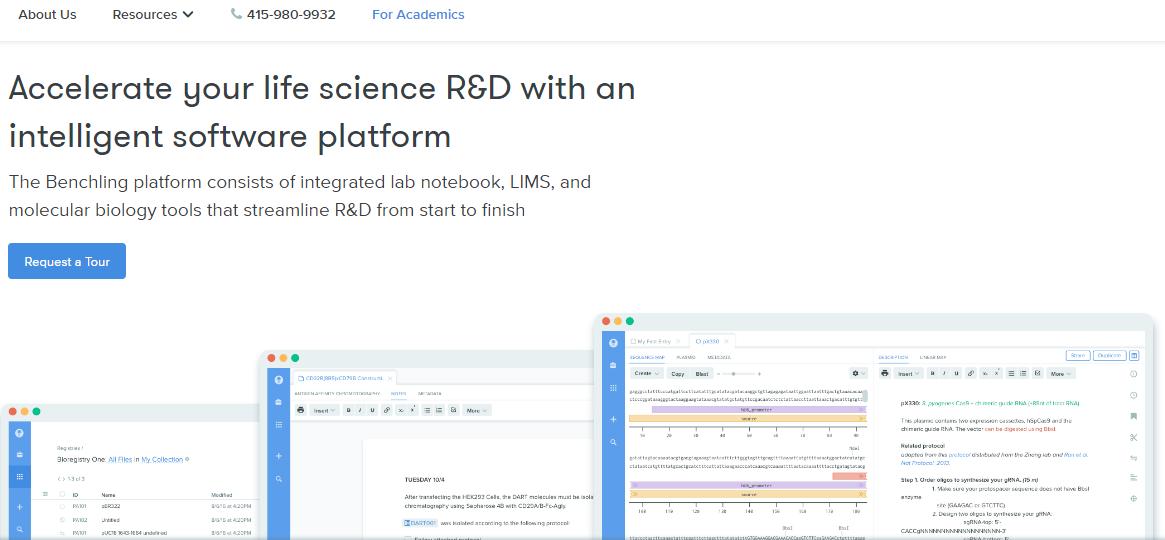Click the link icon in sequence window description toolbar
The height and width of the screenshot is (540, 1165).
pos(971,374)
